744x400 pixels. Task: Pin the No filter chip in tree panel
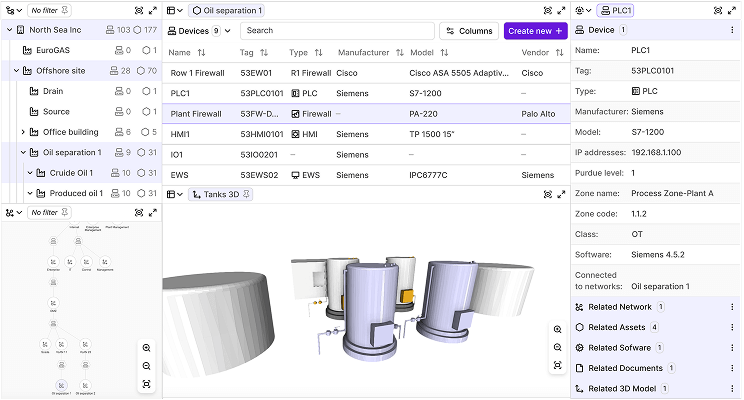(x=65, y=10)
